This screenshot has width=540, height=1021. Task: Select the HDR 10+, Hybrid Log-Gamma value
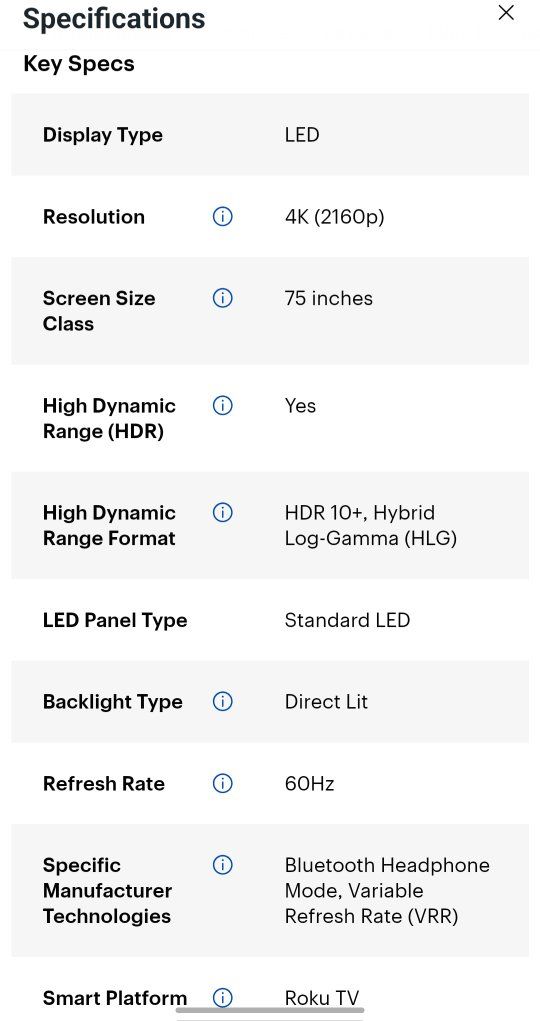pyautogui.click(x=371, y=525)
